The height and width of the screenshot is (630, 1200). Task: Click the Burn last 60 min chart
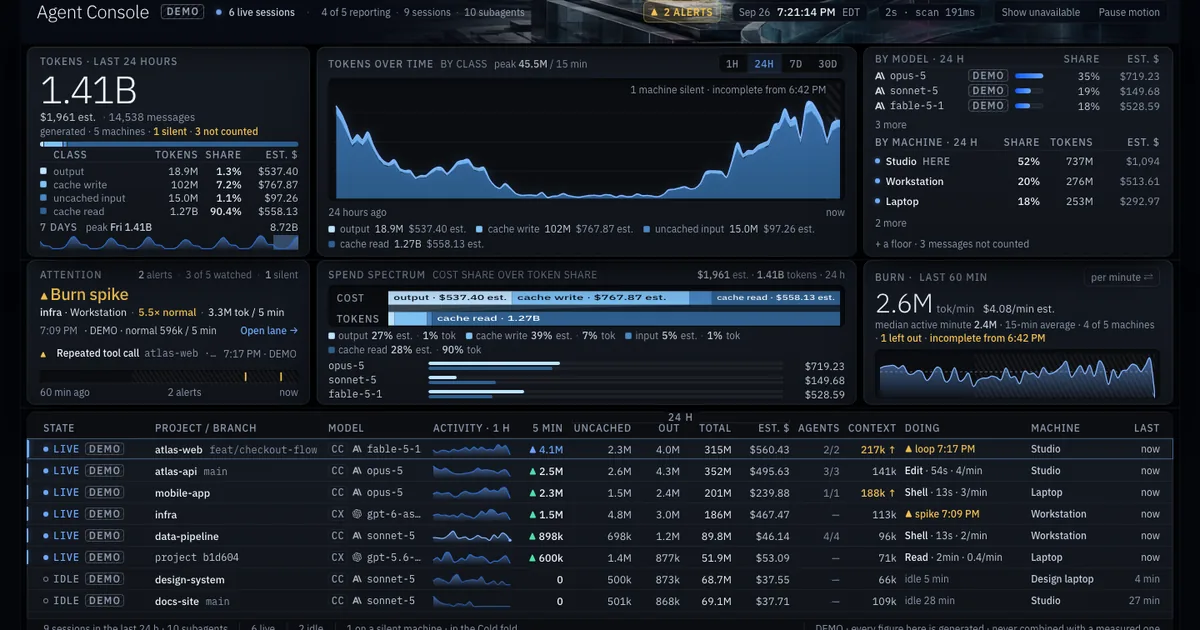coord(1016,374)
